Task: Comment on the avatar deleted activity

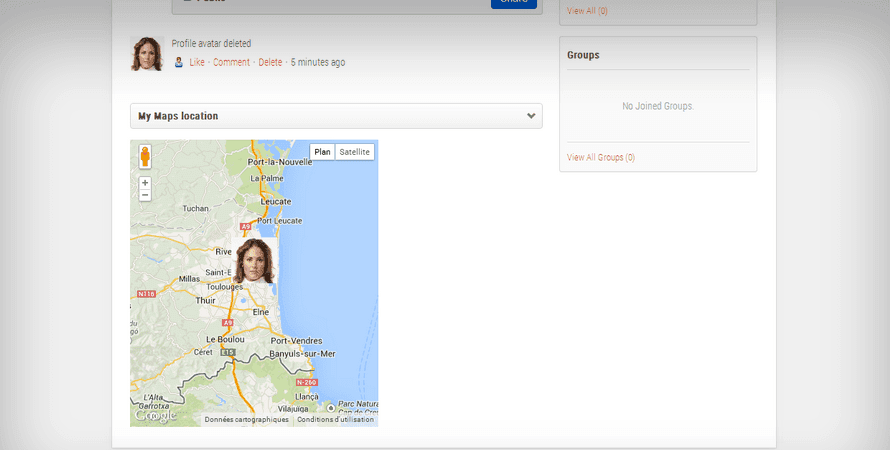Action: point(231,62)
